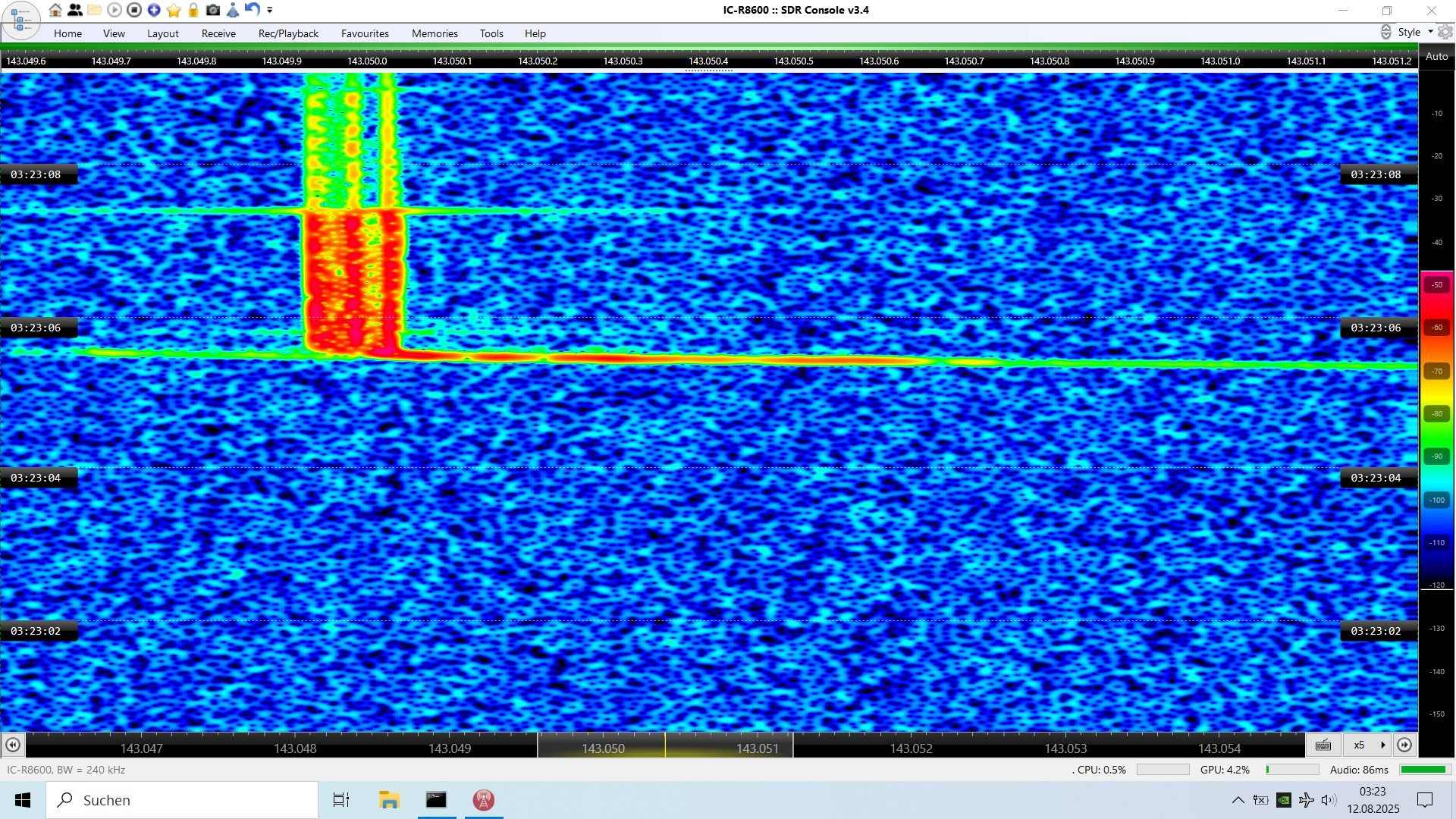Expand the quick access toolbar customize arrow
This screenshot has height=819, width=1456.
[270, 10]
